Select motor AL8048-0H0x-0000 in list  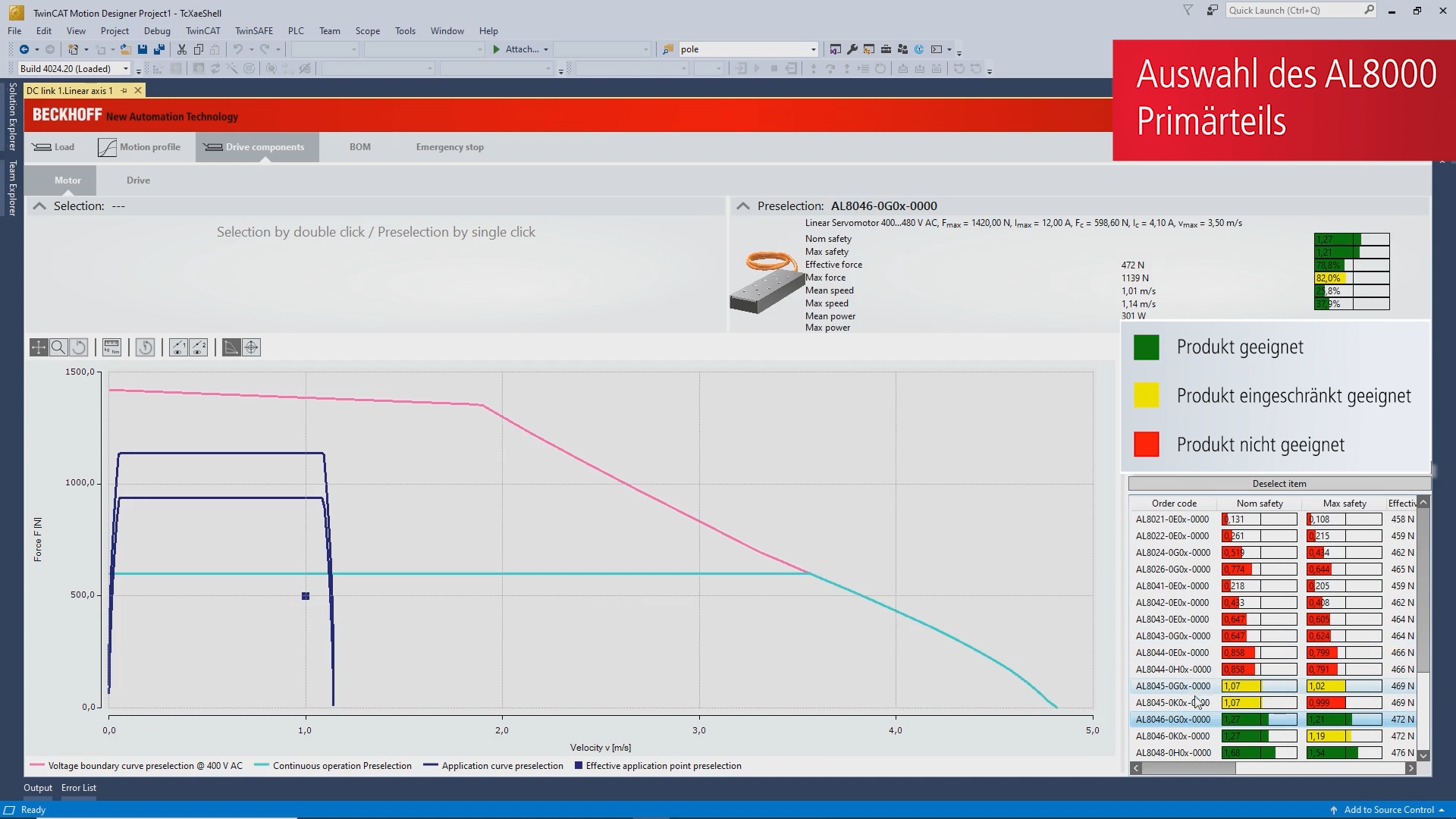coord(1173,753)
